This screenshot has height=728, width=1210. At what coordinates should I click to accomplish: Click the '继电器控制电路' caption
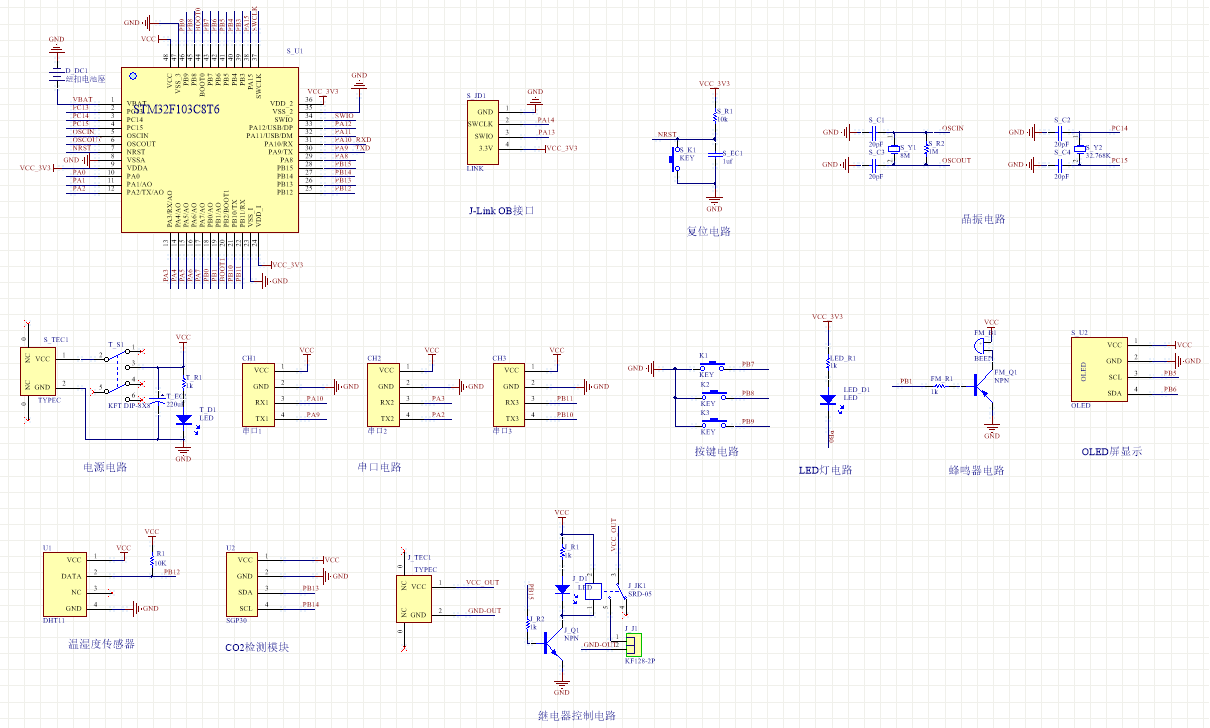pyautogui.click(x=577, y=716)
